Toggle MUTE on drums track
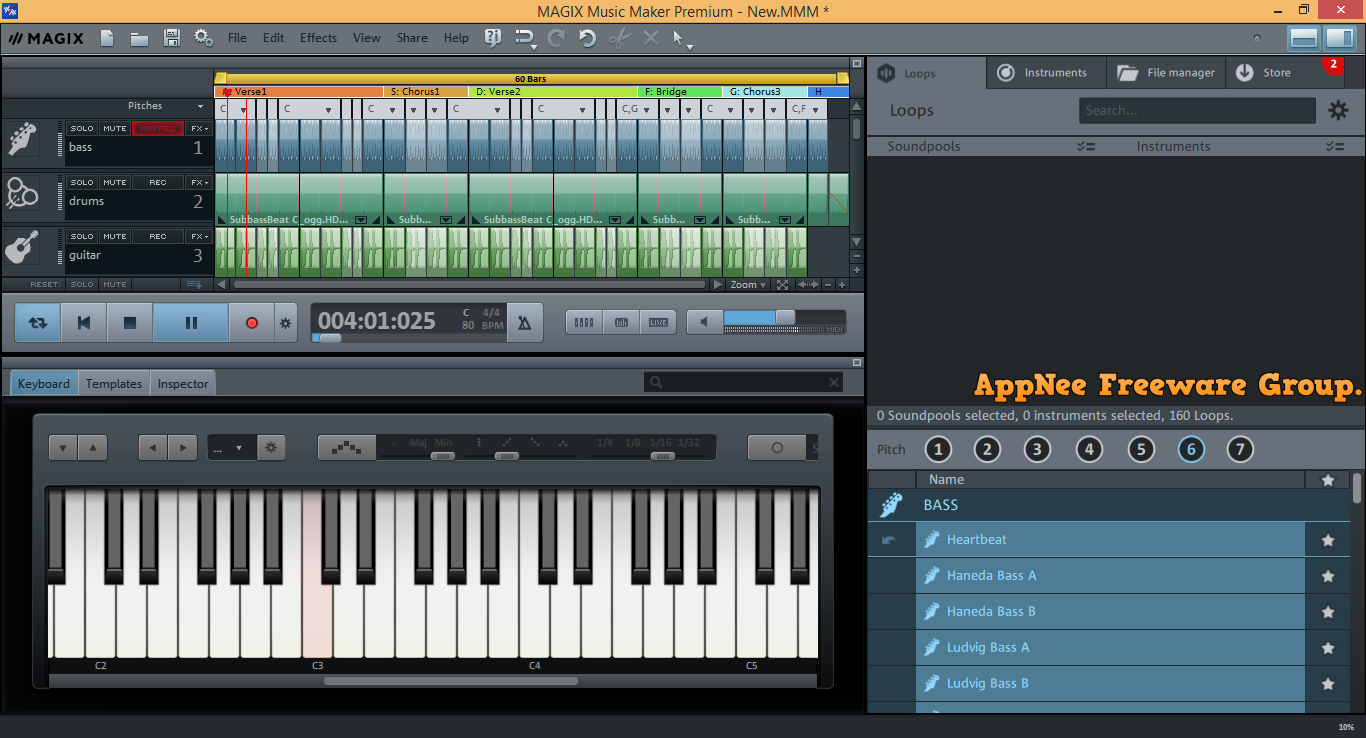This screenshot has height=738, width=1366. pos(115,182)
